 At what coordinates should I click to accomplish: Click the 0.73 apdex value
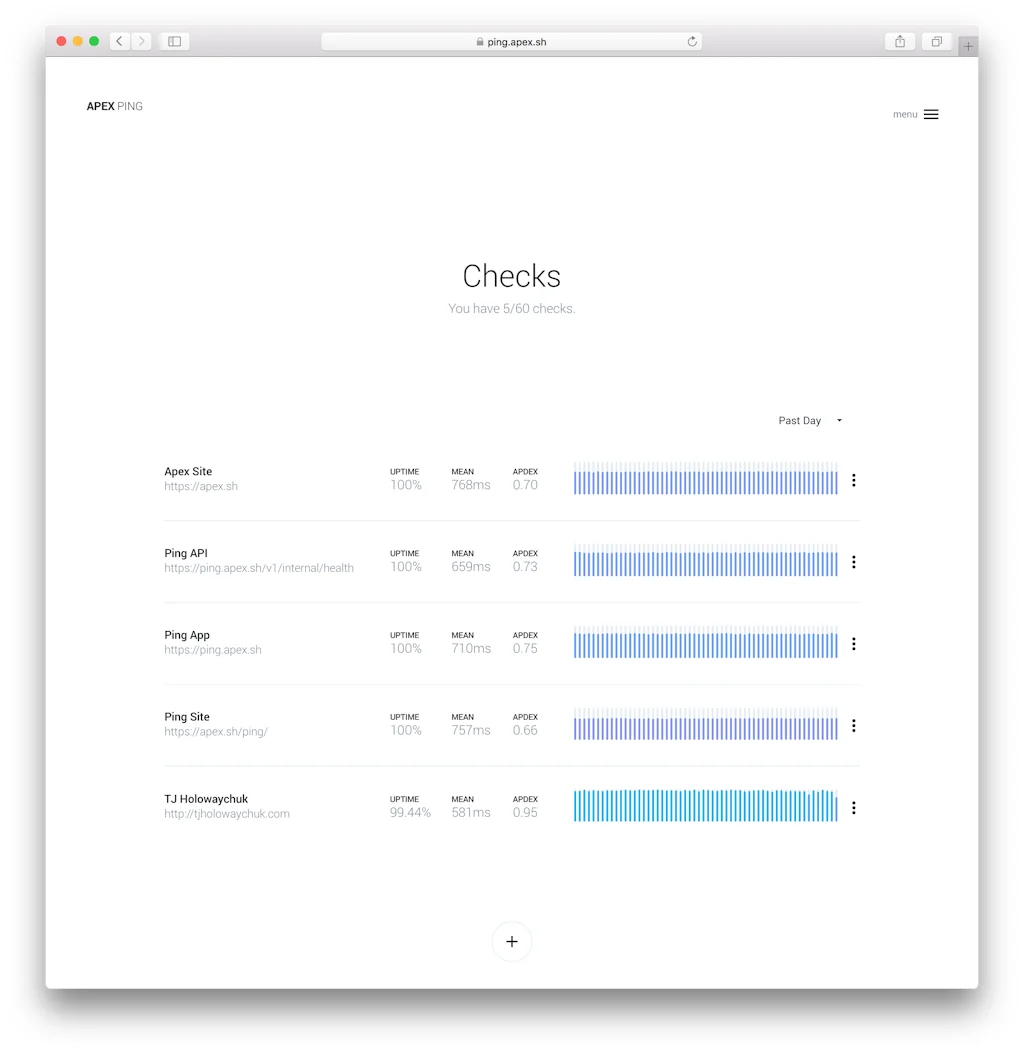(525, 567)
